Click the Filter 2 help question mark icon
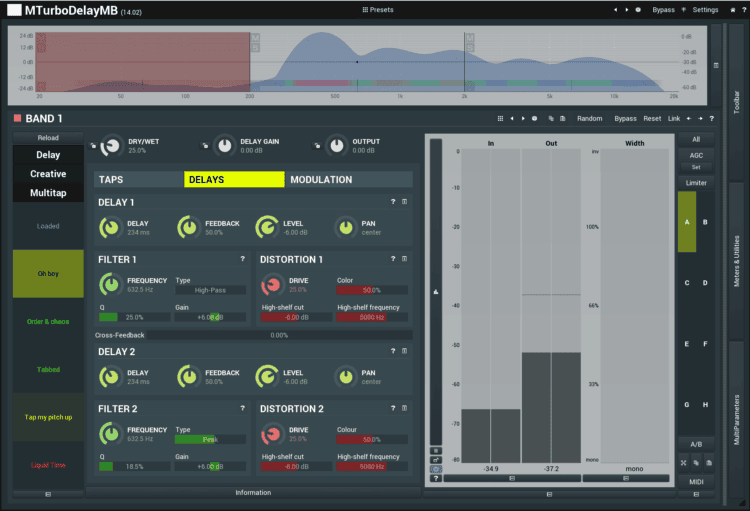Screen dimensions: 750x511 tap(242, 408)
